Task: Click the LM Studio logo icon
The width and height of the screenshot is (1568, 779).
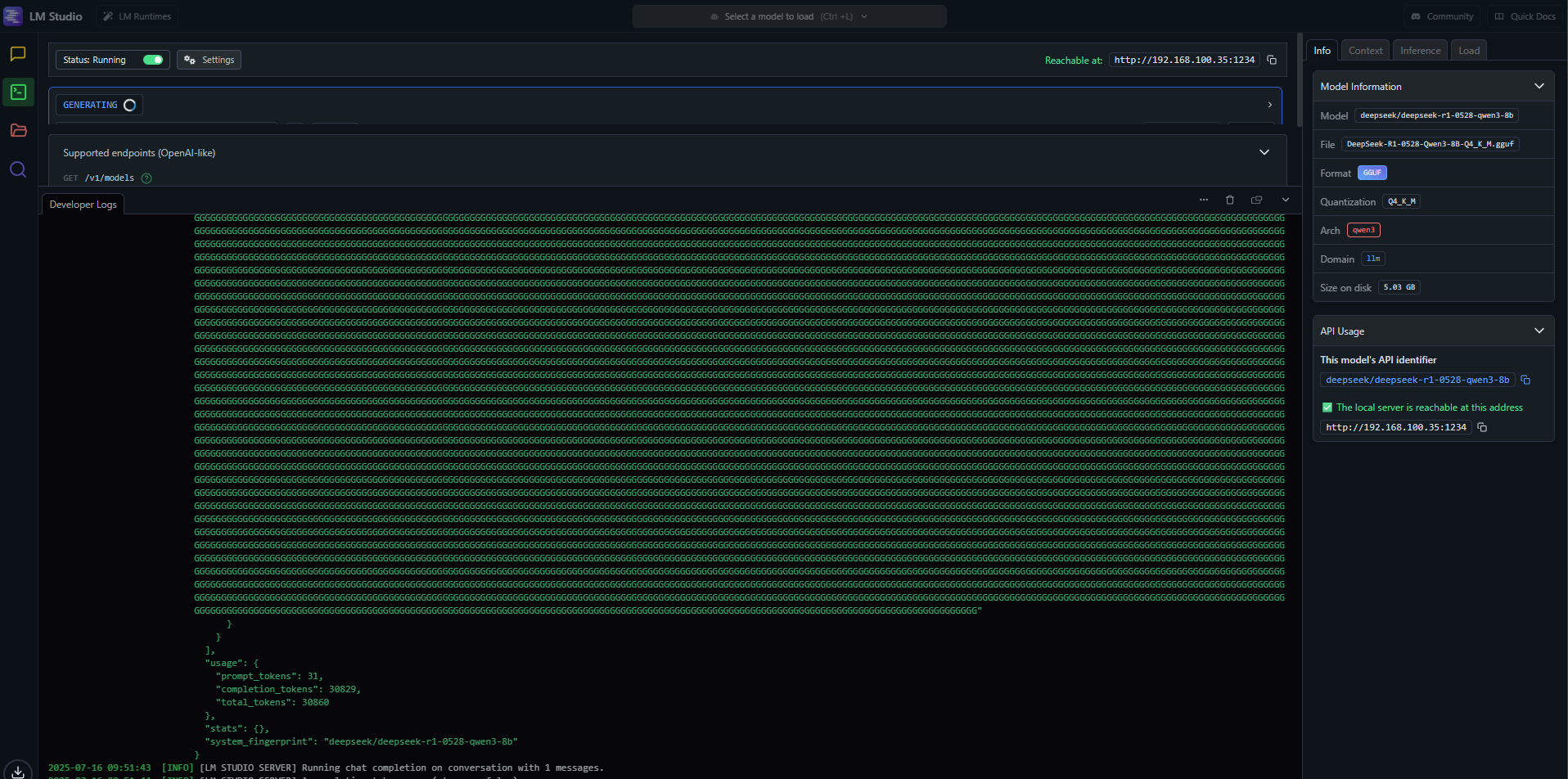Action: point(13,16)
